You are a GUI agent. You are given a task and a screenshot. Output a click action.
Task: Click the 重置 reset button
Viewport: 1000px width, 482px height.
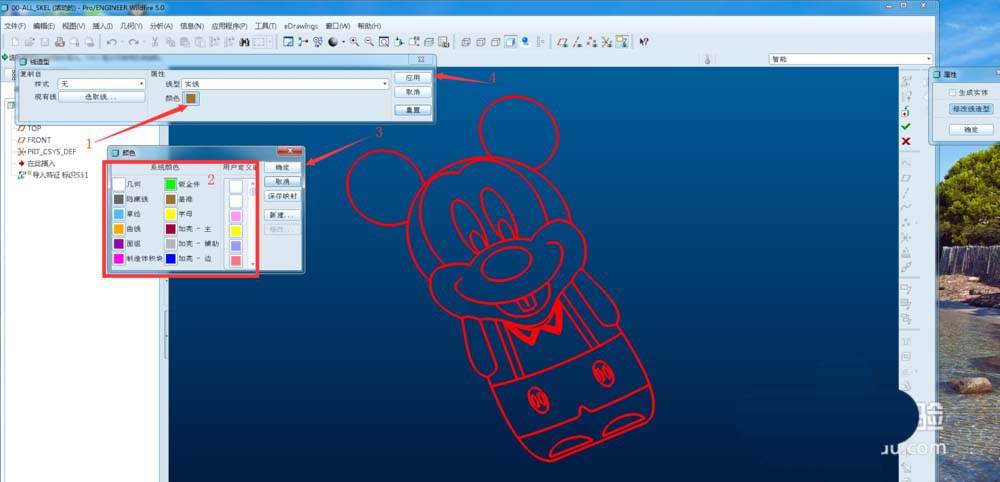click(x=413, y=110)
